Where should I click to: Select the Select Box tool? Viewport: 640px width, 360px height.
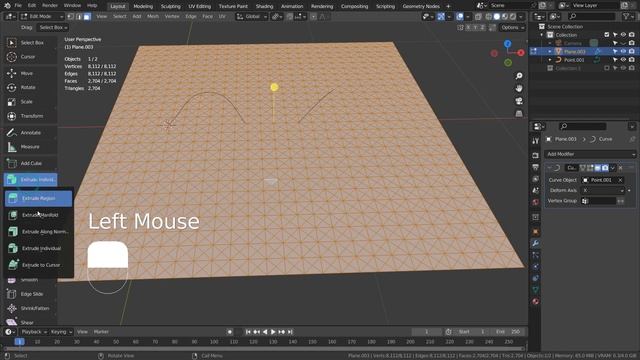tap(31, 42)
